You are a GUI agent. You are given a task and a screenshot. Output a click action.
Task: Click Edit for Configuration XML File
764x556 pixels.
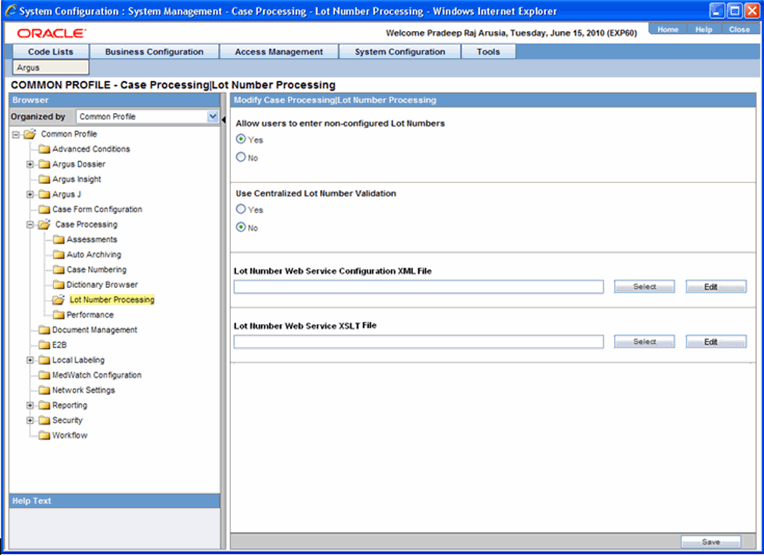[716, 287]
